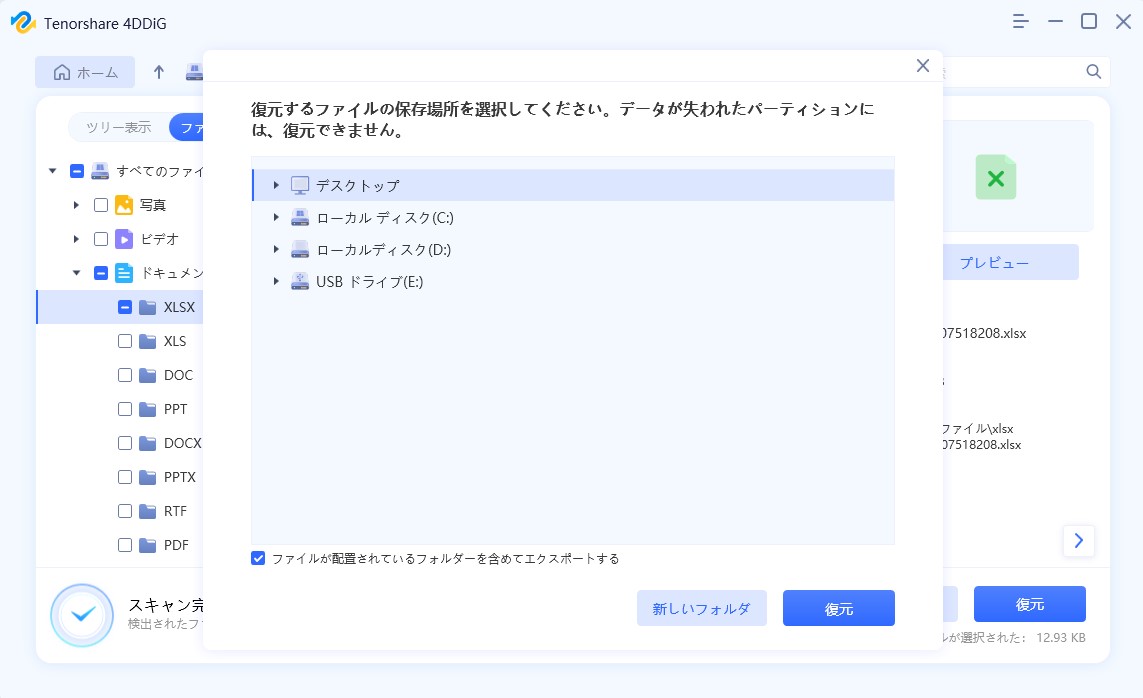
Task: Expand the デスクトップ tree node
Action: tap(276, 185)
